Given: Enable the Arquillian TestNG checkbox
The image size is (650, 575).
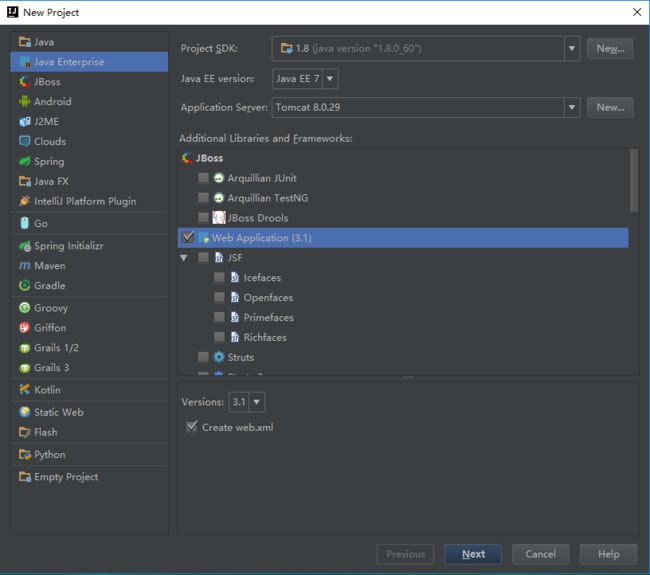Looking at the screenshot, I should pos(203,198).
